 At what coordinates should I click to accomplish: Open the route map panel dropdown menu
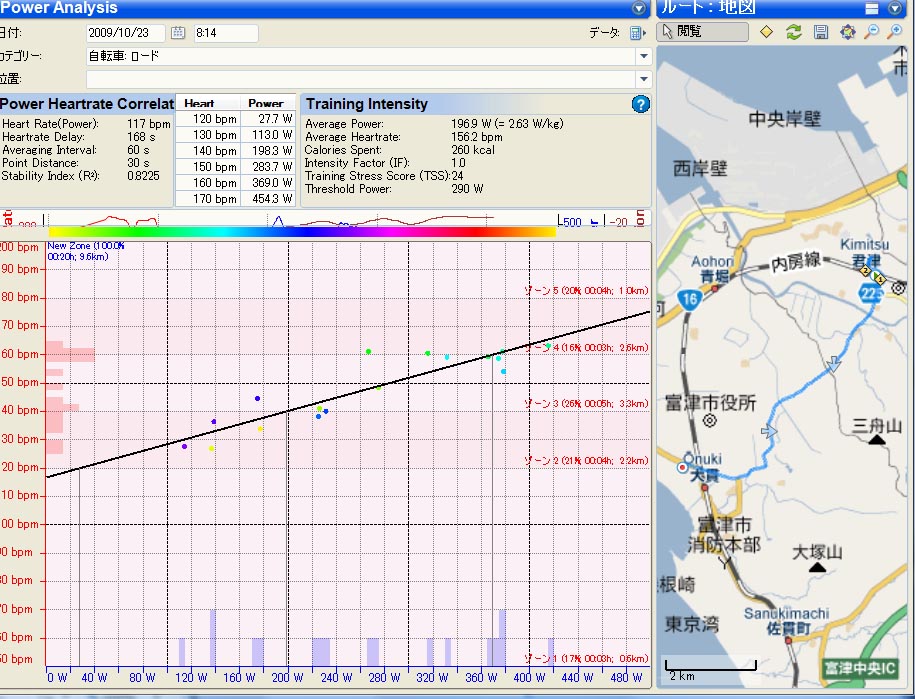click(x=896, y=8)
